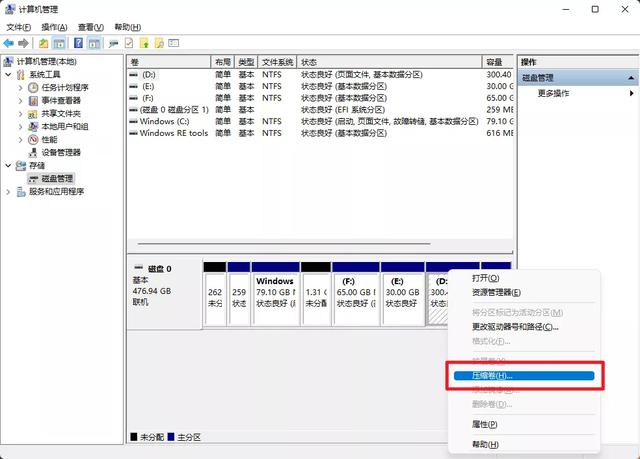The height and width of the screenshot is (459, 640).
Task: Select the (F:) volume row in list
Action: point(320,98)
